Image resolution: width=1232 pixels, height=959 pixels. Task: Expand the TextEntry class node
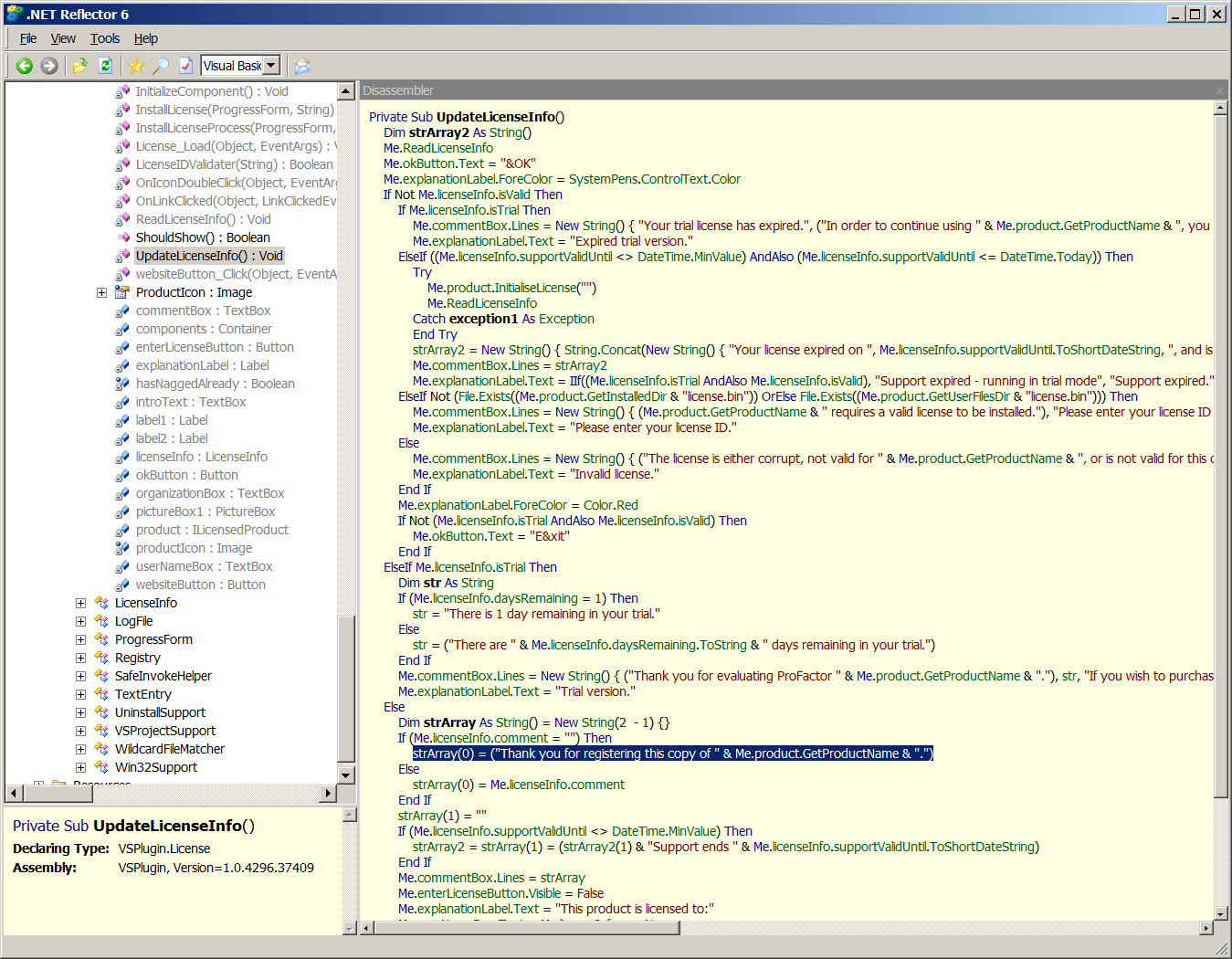[80, 694]
